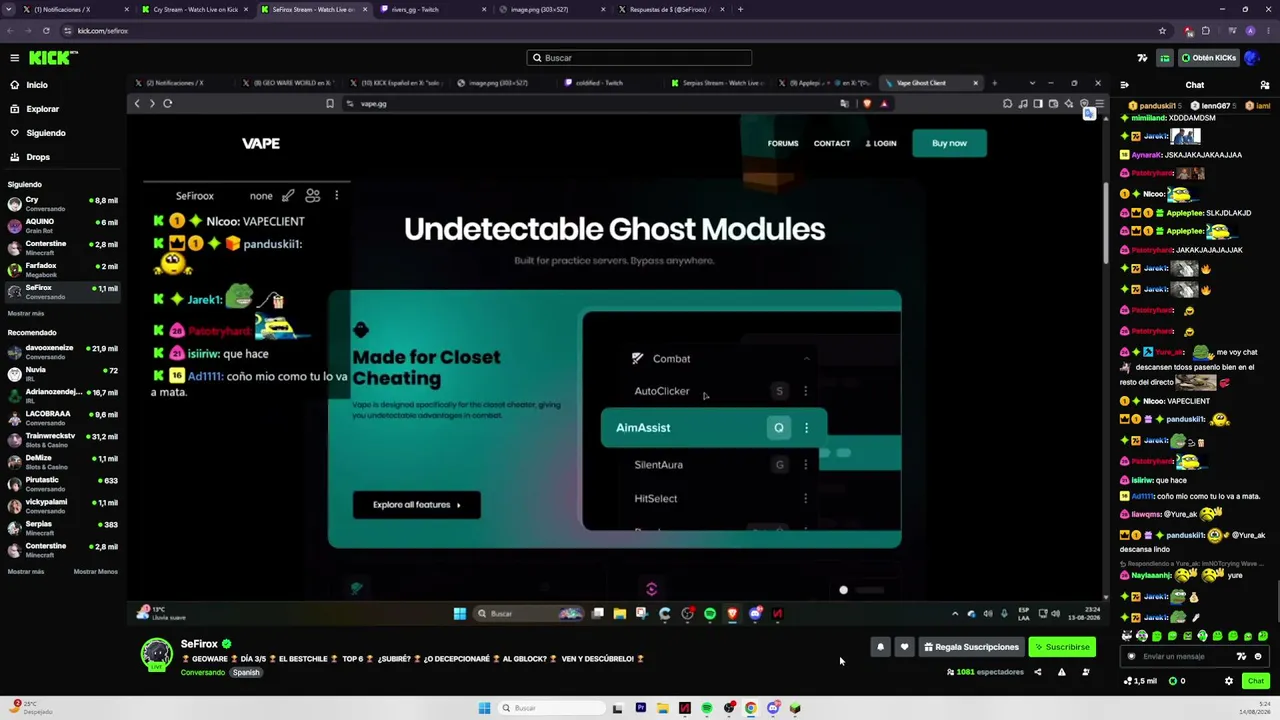The image size is (1280, 720).
Task: Collapse recommended list with Mostrar Menos
Action: click(x=96, y=572)
